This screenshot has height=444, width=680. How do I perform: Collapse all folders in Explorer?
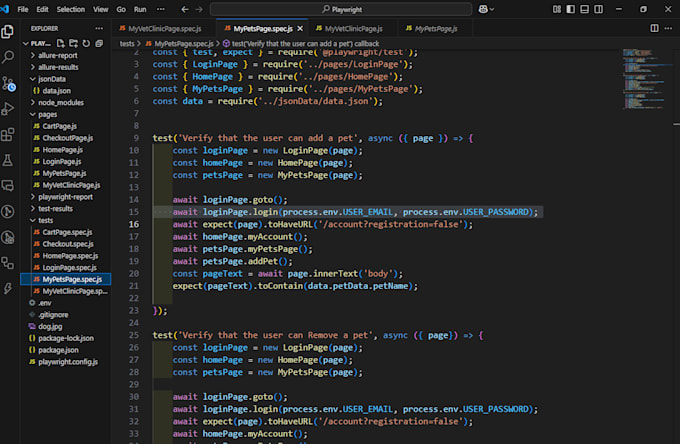[99, 43]
